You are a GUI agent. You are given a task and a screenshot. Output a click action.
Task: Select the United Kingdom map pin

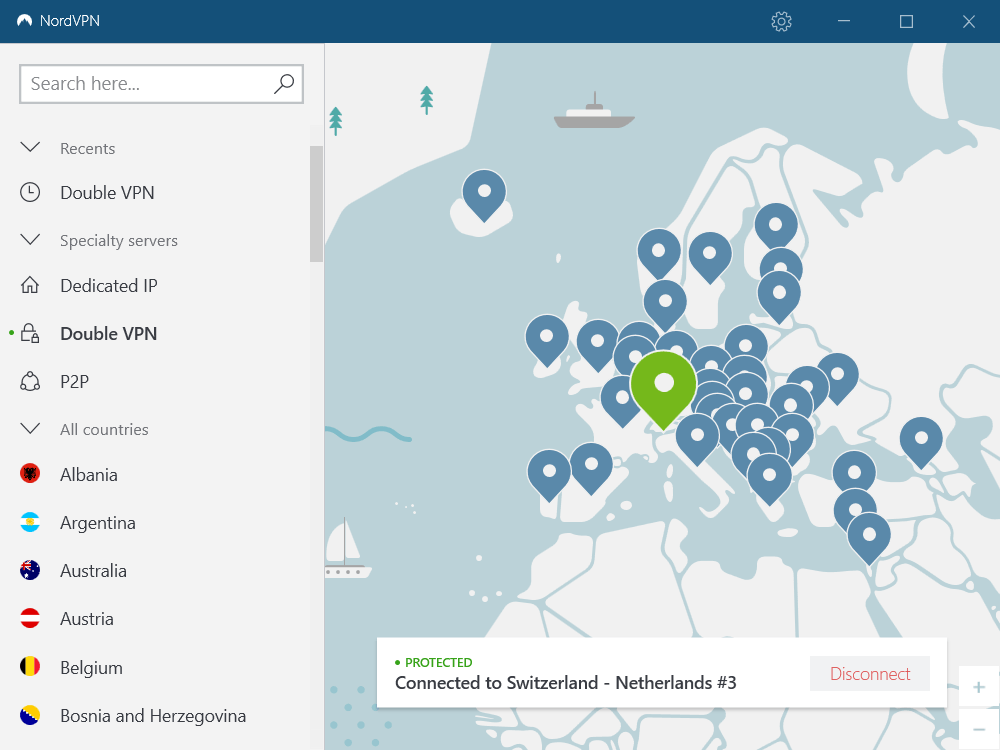coord(598,345)
